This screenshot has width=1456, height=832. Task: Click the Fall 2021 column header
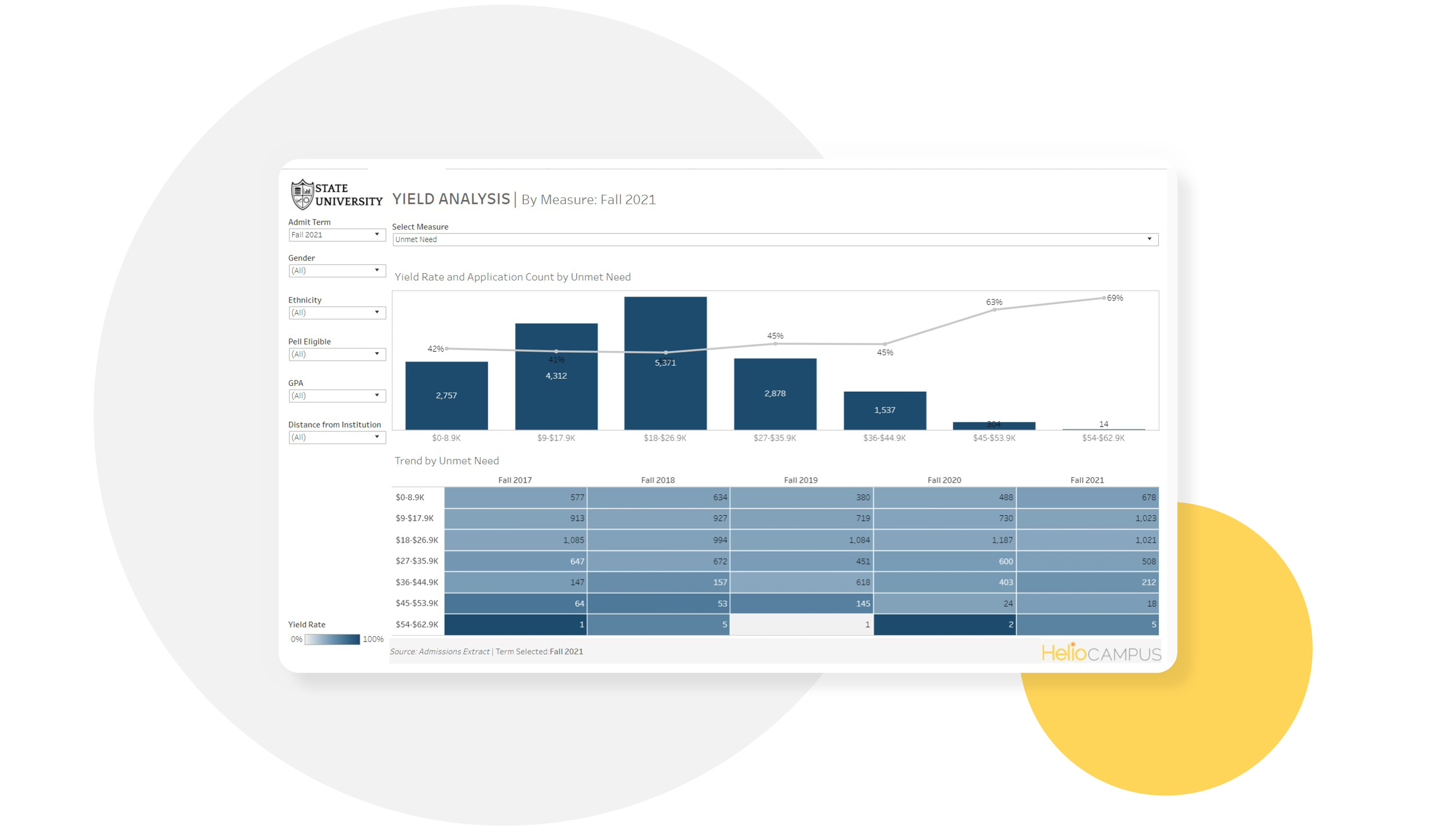tap(1087, 480)
